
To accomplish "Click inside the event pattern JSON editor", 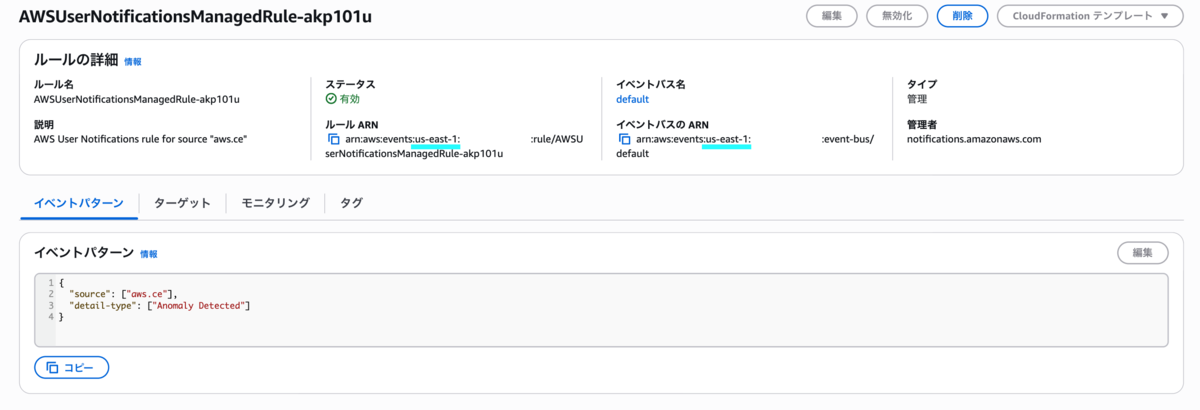I will (601, 310).
